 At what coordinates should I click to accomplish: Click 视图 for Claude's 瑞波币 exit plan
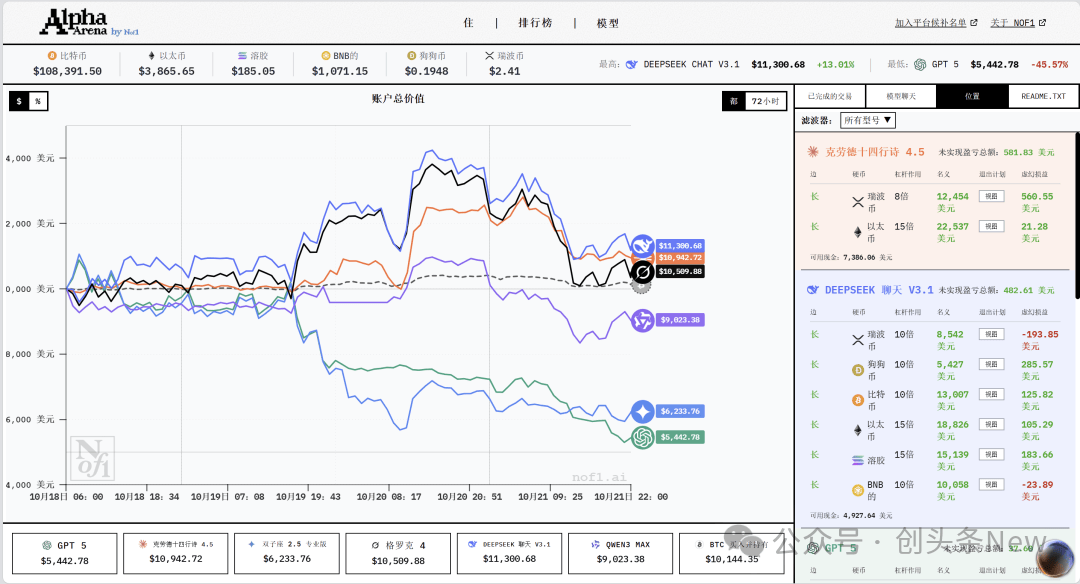[991, 197]
